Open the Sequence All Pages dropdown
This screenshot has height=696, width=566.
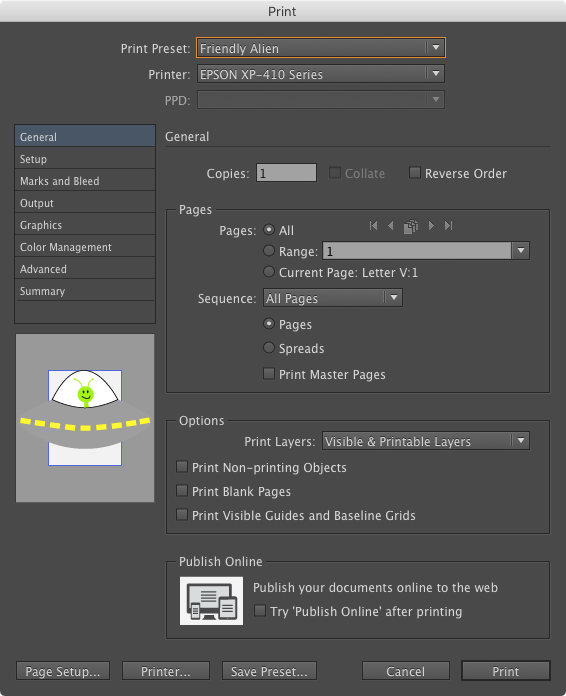coord(332,298)
